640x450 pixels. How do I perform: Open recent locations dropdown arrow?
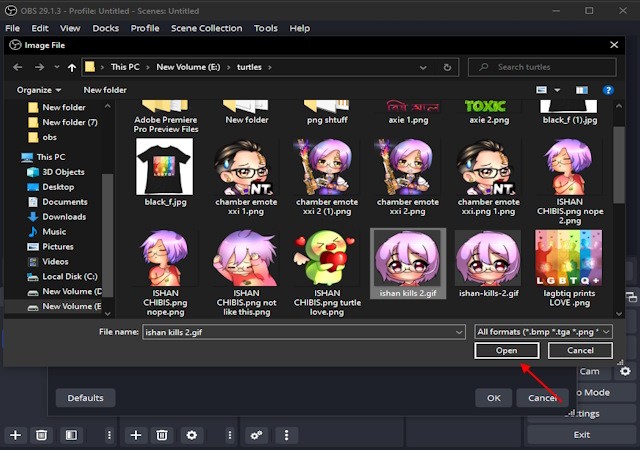pyautogui.click(x=57, y=67)
